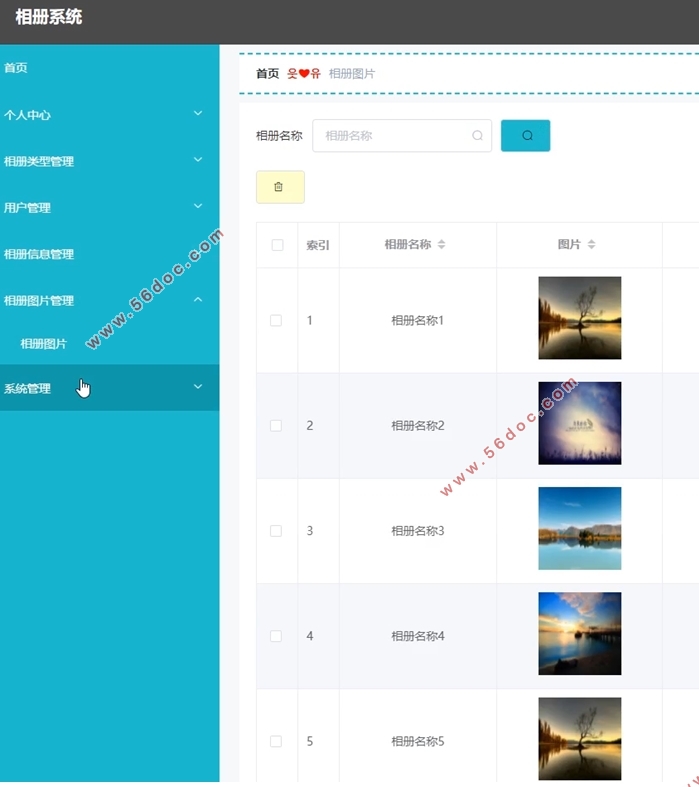The image size is (699, 787).
Task: Open thumbnail image for 相册名称3
Action: (x=580, y=529)
